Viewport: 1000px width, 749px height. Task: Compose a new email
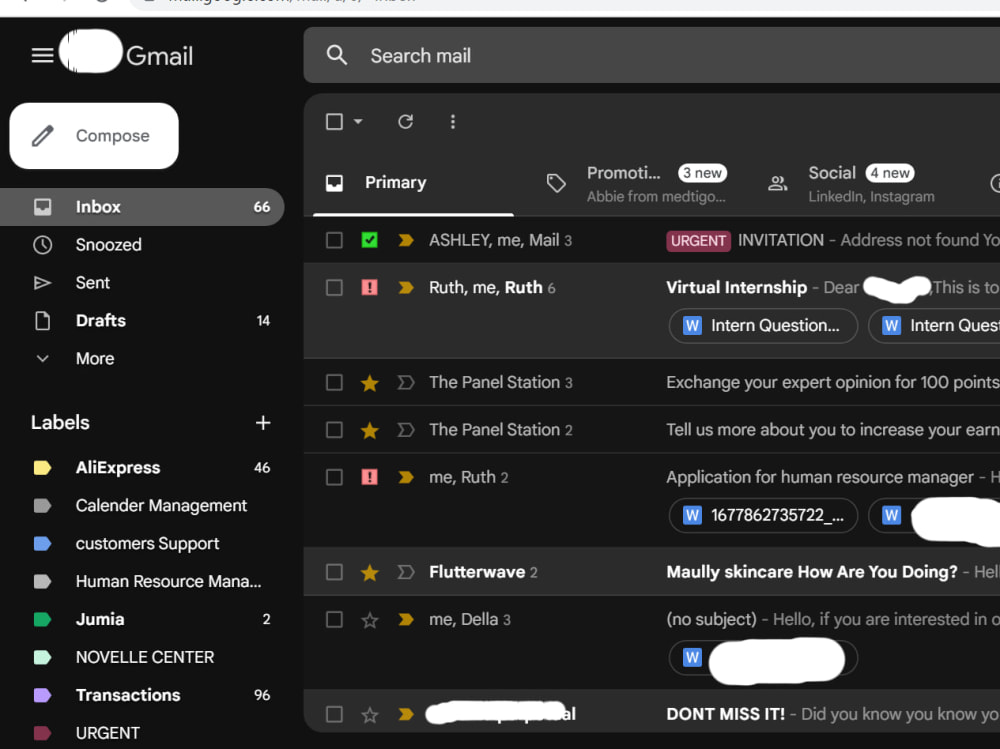pos(94,136)
